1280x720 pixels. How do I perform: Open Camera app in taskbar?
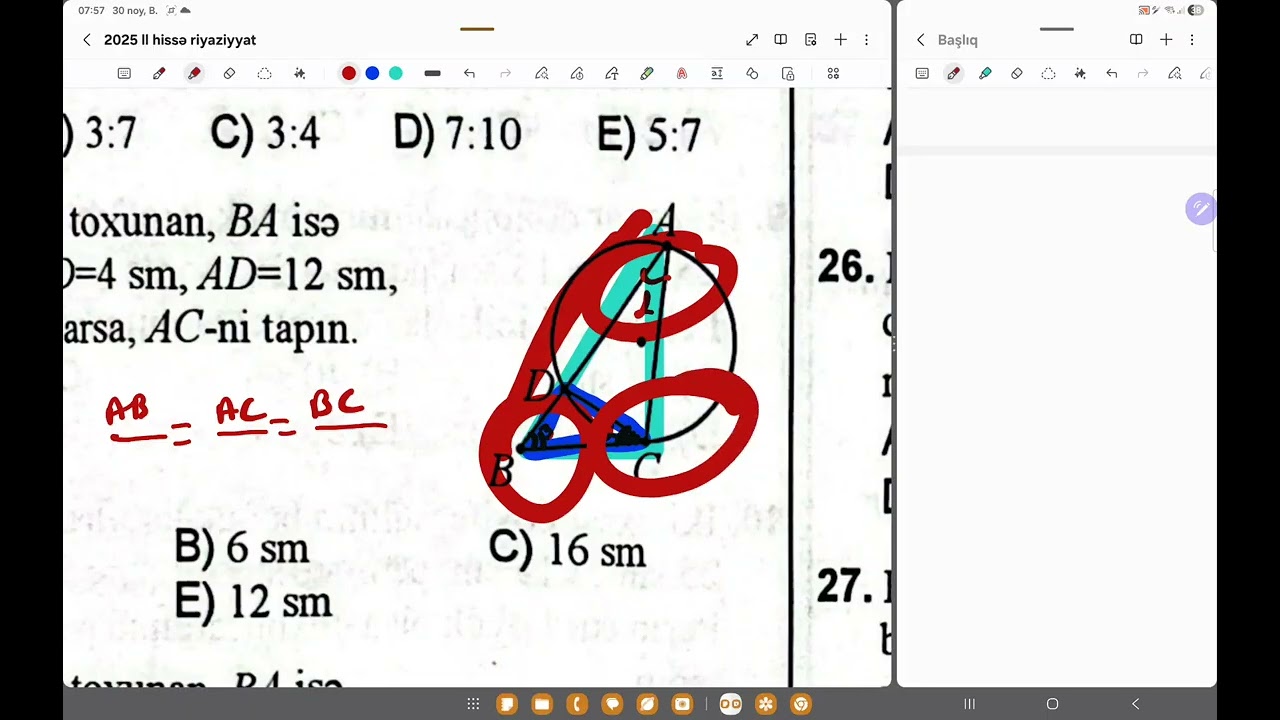tap(682, 704)
